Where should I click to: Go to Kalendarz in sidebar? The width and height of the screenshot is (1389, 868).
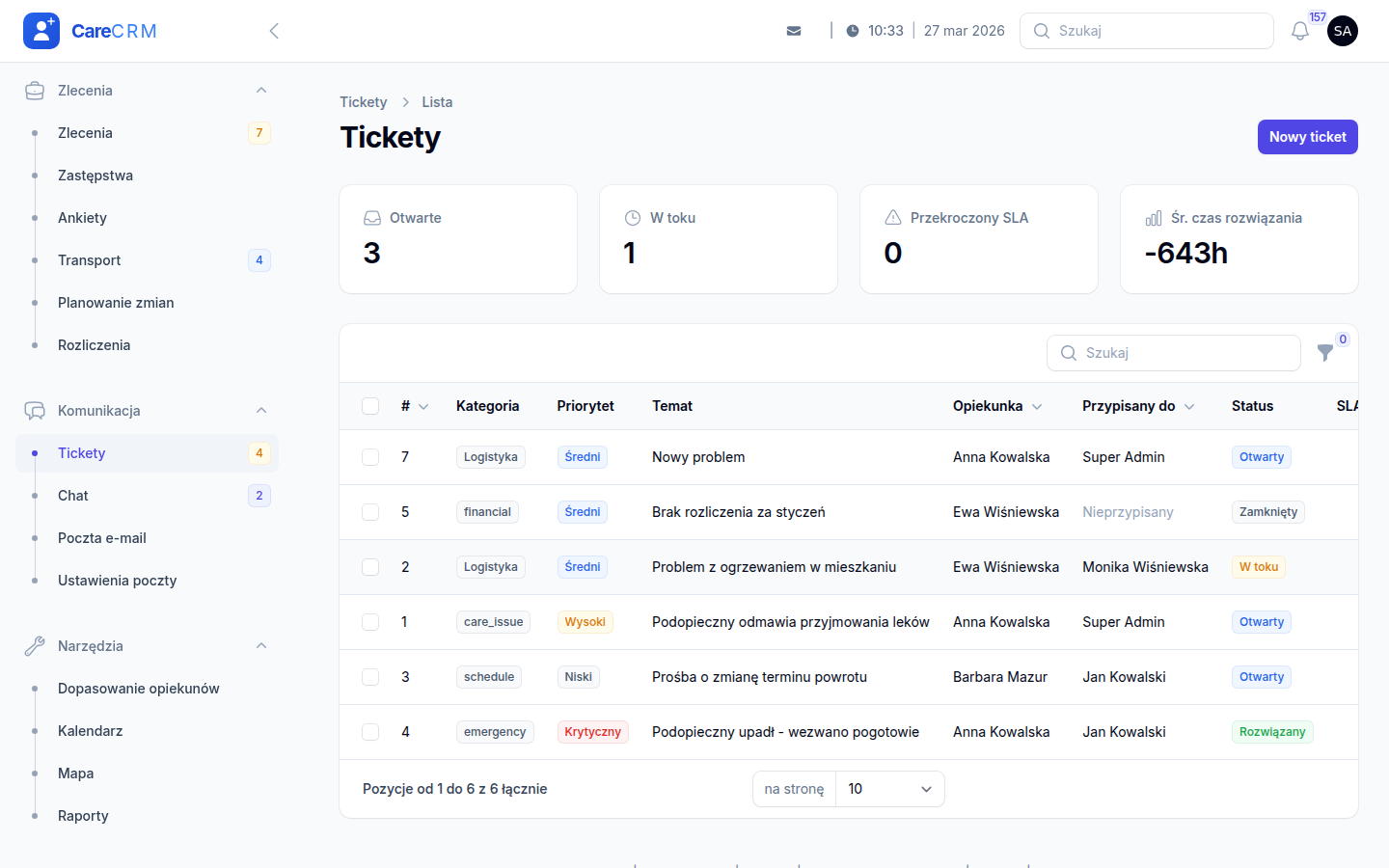[91, 731]
